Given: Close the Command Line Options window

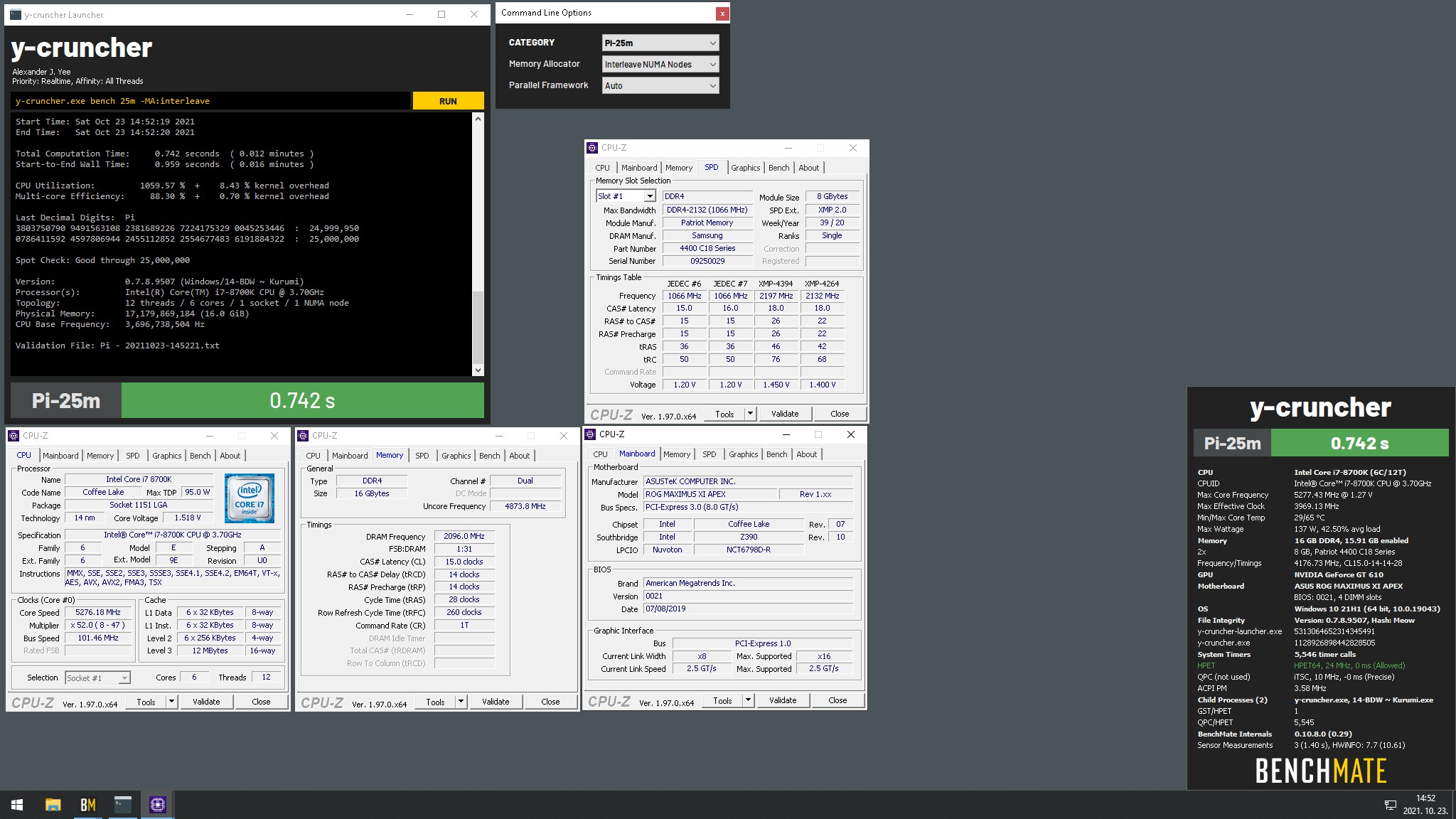Looking at the screenshot, I should coord(722,14).
